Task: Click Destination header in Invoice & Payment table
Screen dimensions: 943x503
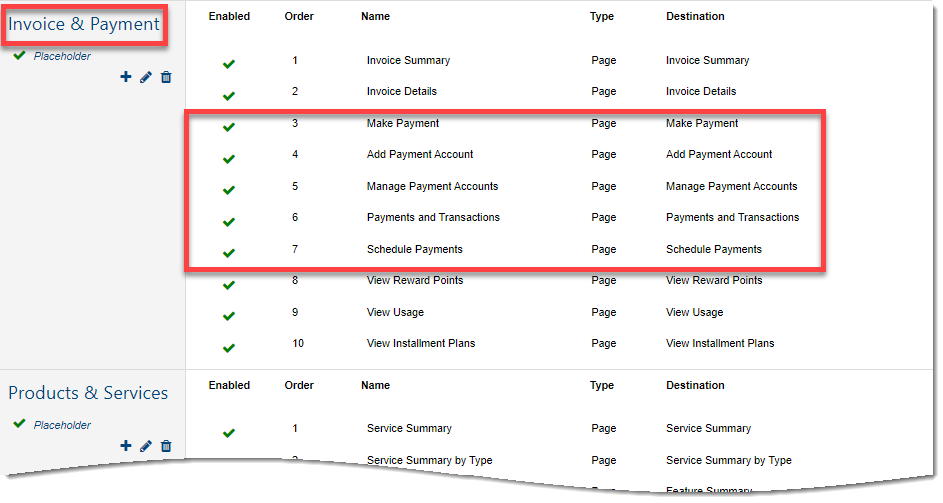Action: [695, 16]
